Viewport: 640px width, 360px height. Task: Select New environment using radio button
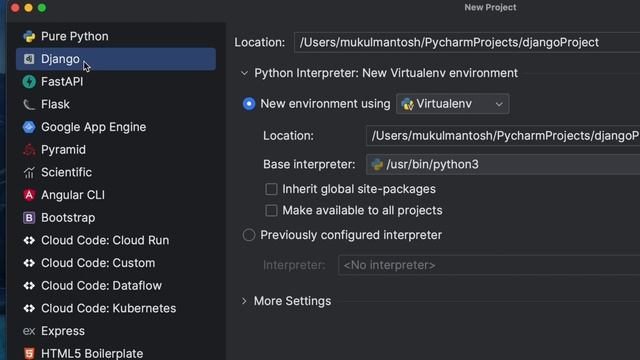(249, 104)
